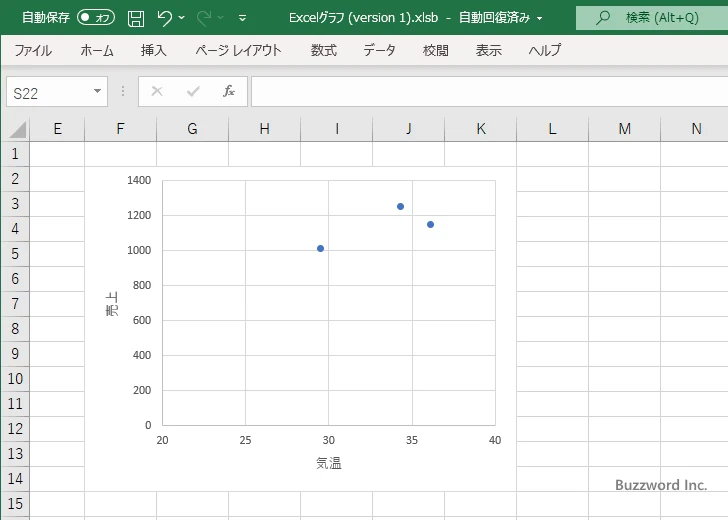
Task: Click the Redo arrow icon
Action: [204, 18]
